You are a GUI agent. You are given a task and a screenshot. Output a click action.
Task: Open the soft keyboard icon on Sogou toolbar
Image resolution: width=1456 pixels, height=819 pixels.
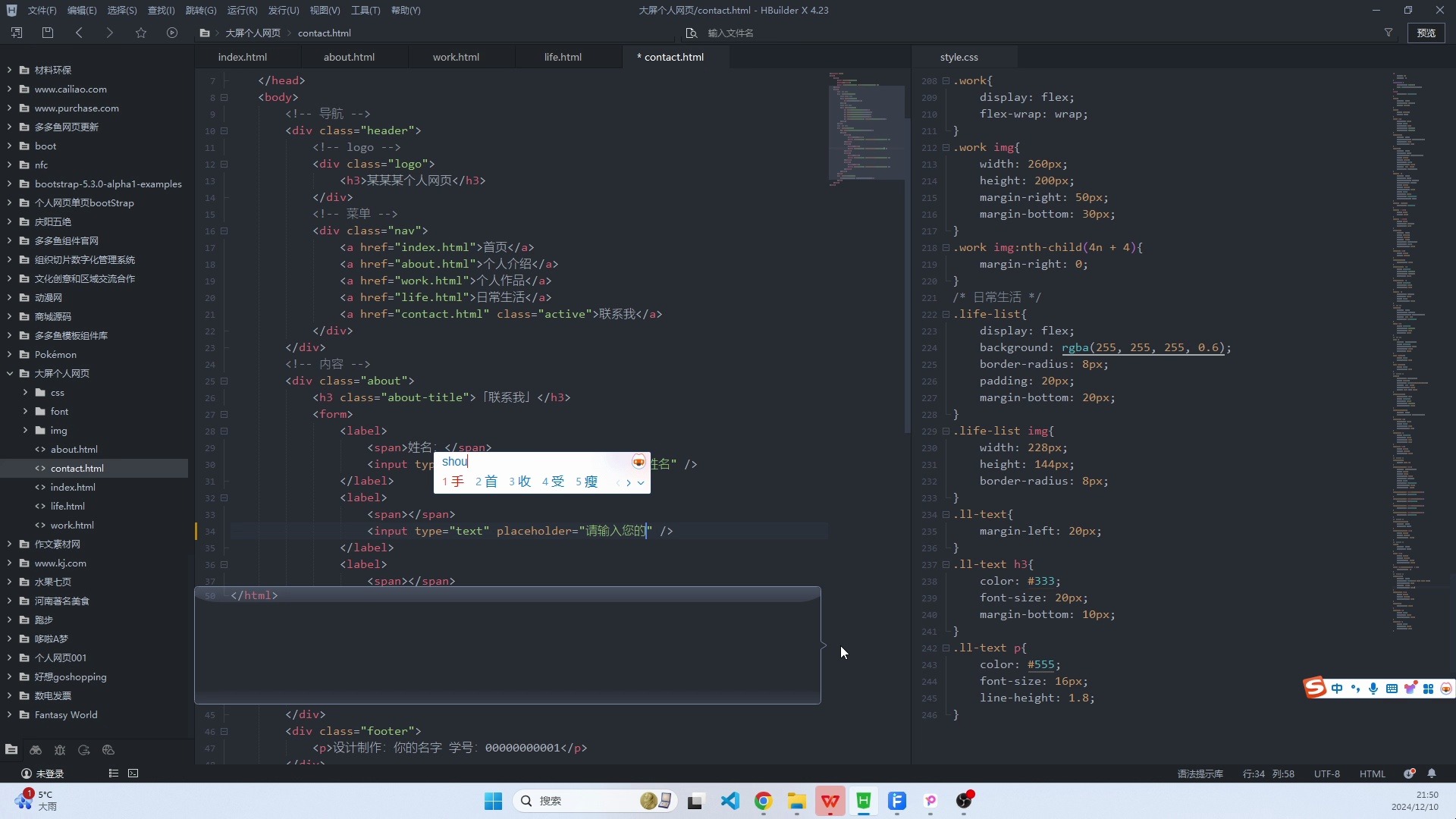click(1392, 689)
